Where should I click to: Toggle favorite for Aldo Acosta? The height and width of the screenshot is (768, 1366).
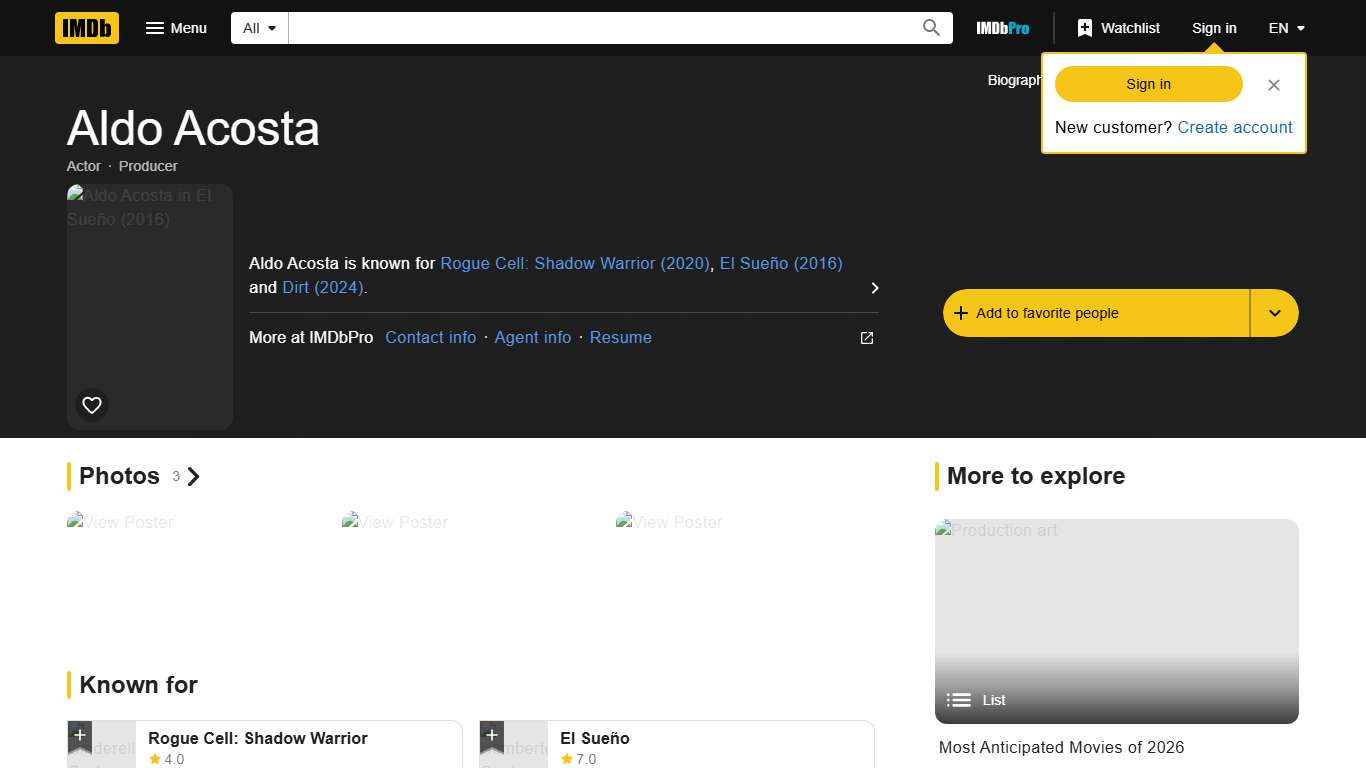(1095, 312)
